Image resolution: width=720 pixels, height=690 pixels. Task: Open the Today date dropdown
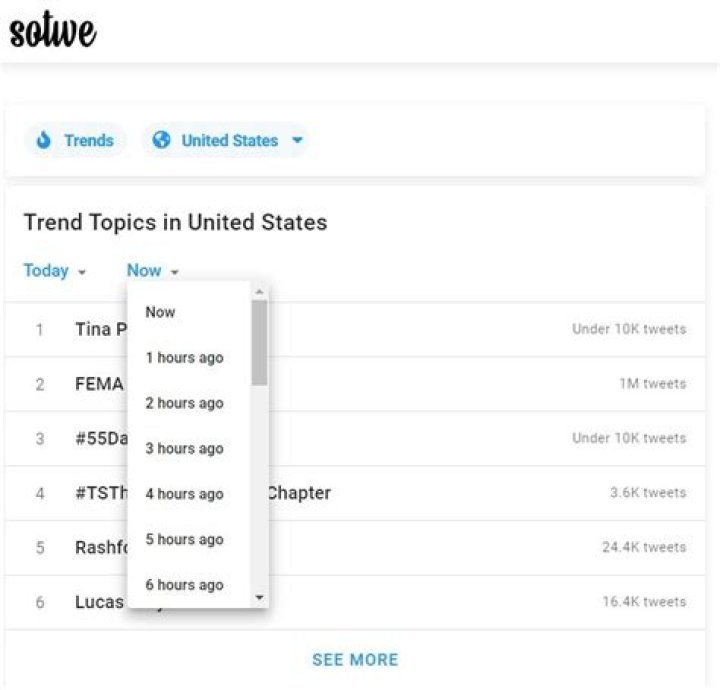tap(55, 271)
